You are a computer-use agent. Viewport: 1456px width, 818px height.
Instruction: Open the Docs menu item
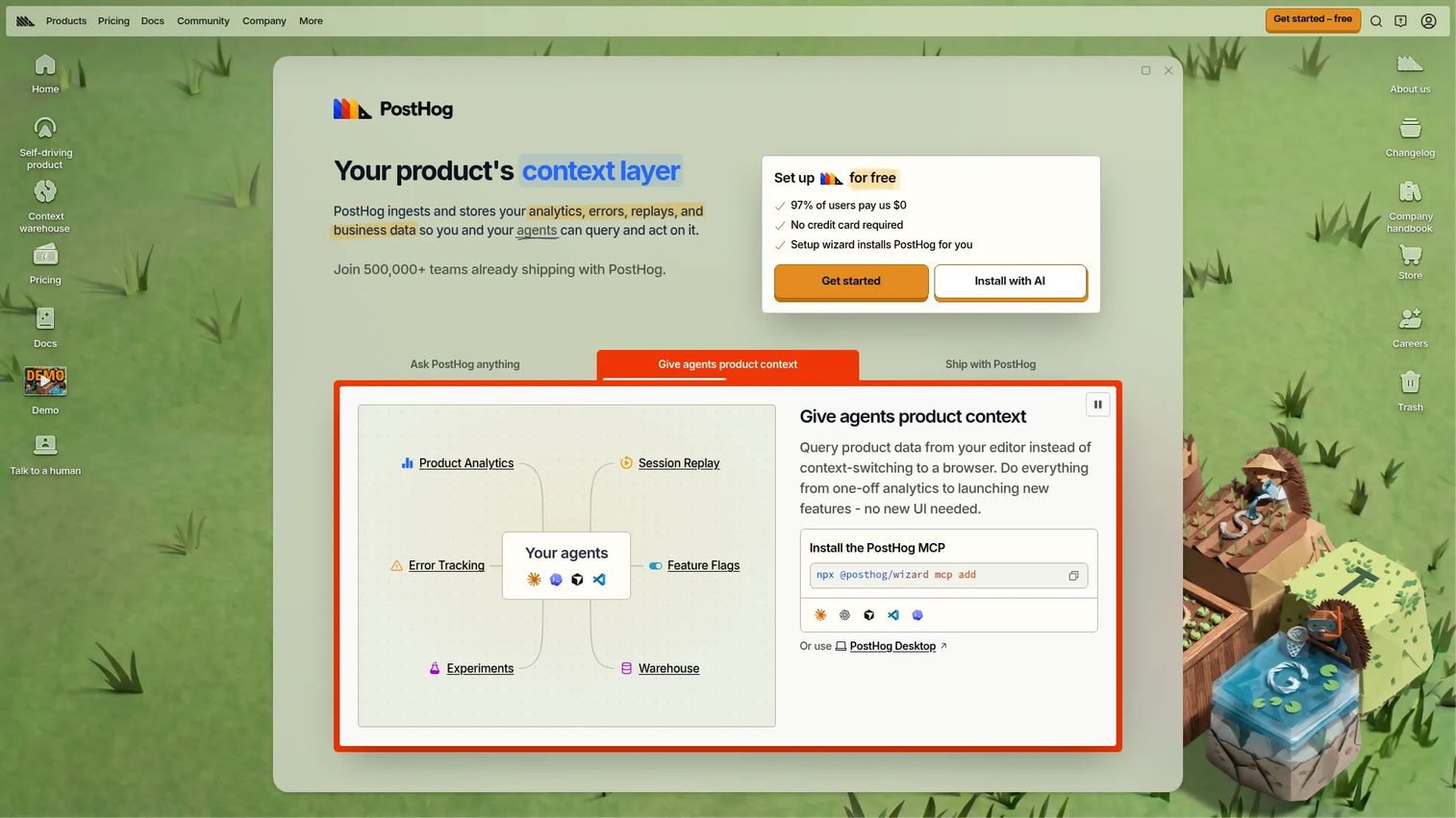coord(152,21)
